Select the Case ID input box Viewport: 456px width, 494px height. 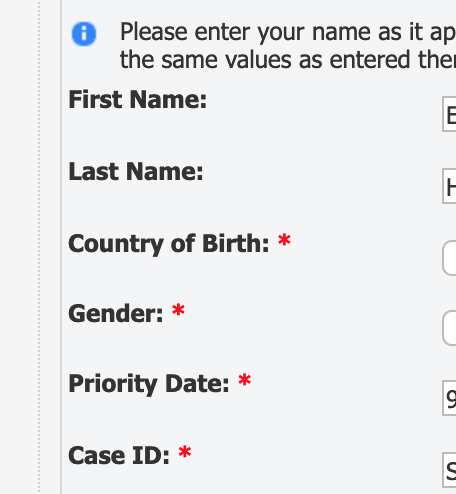click(449, 470)
